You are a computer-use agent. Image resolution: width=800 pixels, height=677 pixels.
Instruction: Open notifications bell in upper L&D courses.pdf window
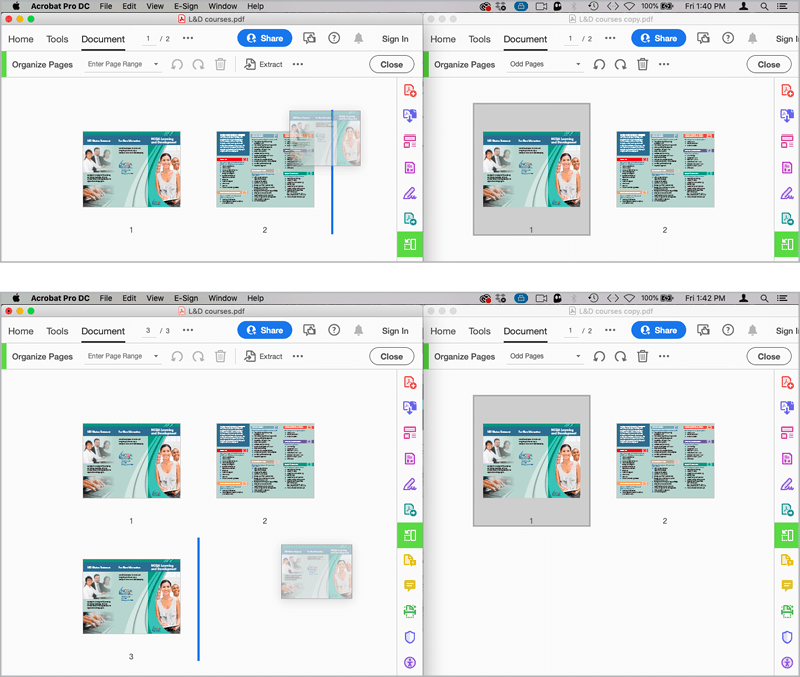[359, 38]
